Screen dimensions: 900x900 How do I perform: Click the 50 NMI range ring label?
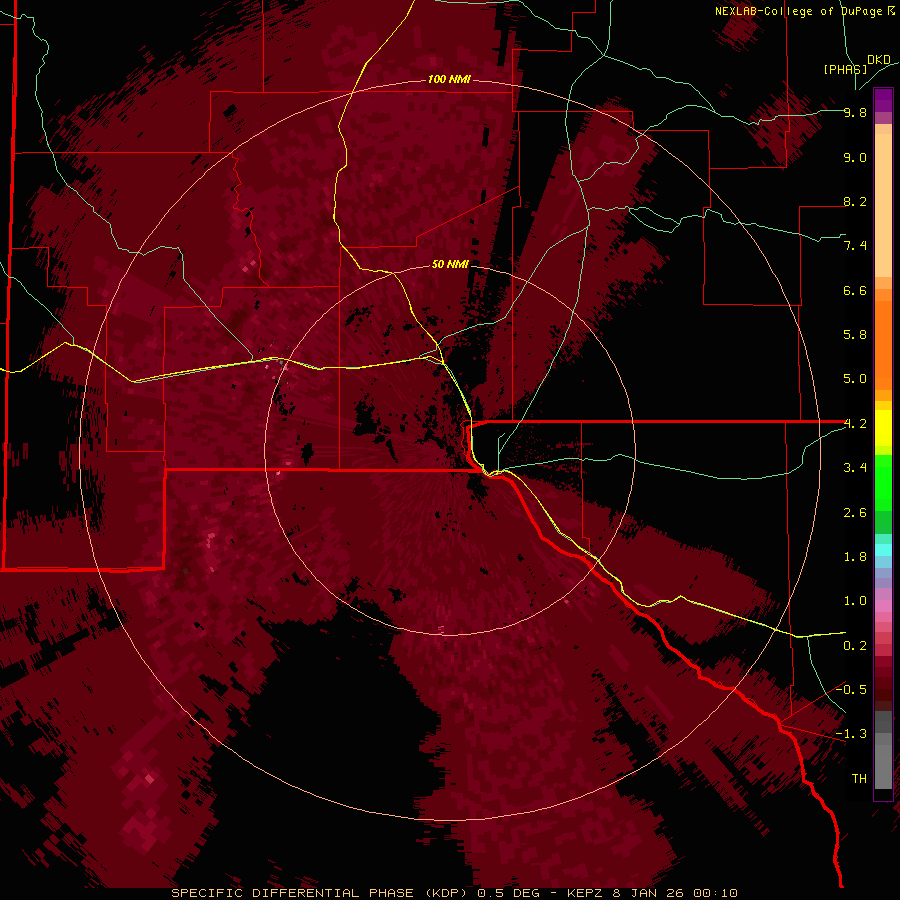click(x=450, y=264)
